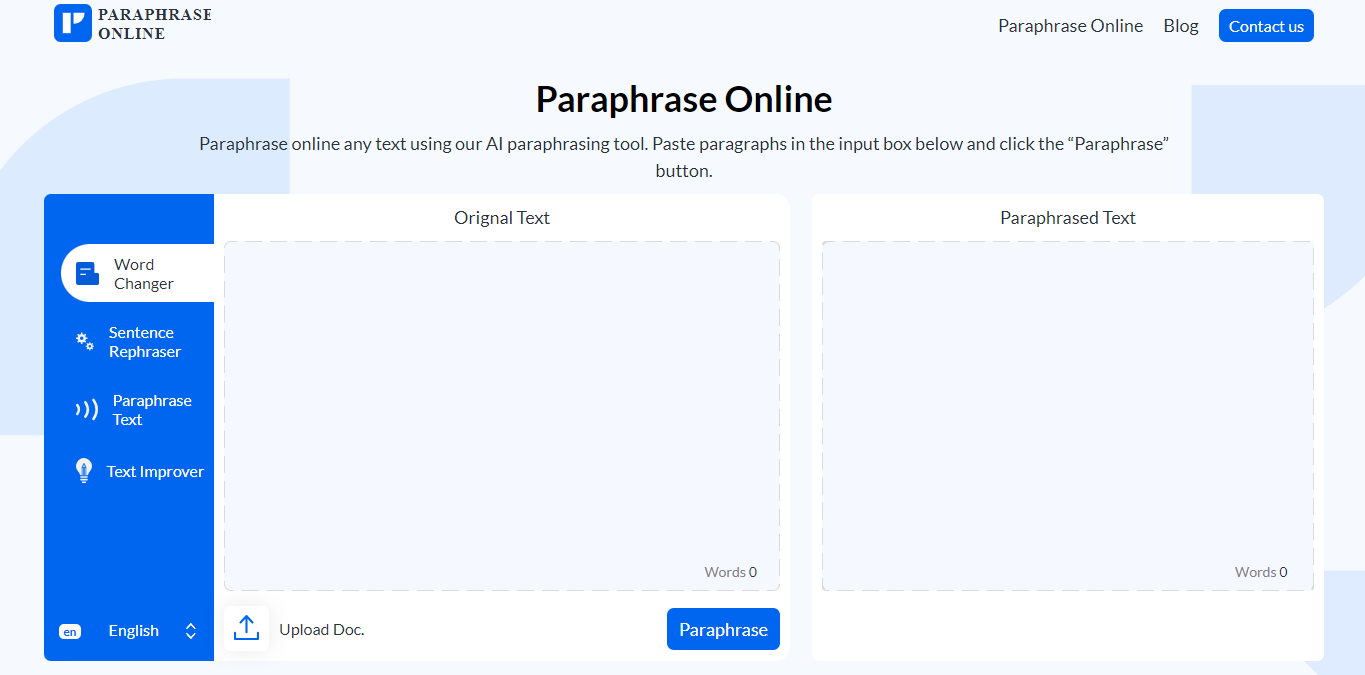Image resolution: width=1365 pixels, height=675 pixels.
Task: Open the Blog link in the header
Action: (x=1181, y=26)
